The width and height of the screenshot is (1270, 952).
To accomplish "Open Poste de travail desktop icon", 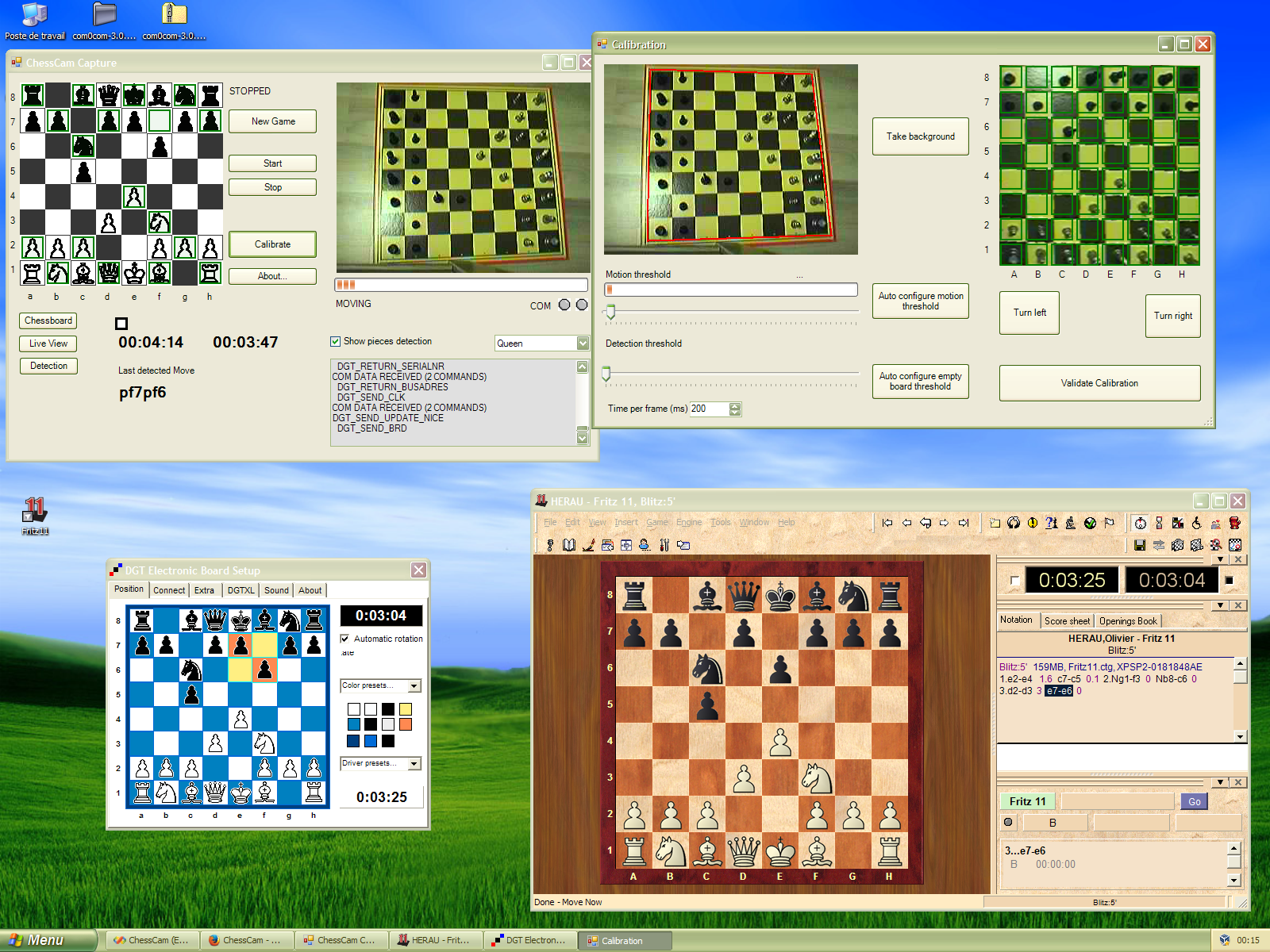I will click(35, 21).
